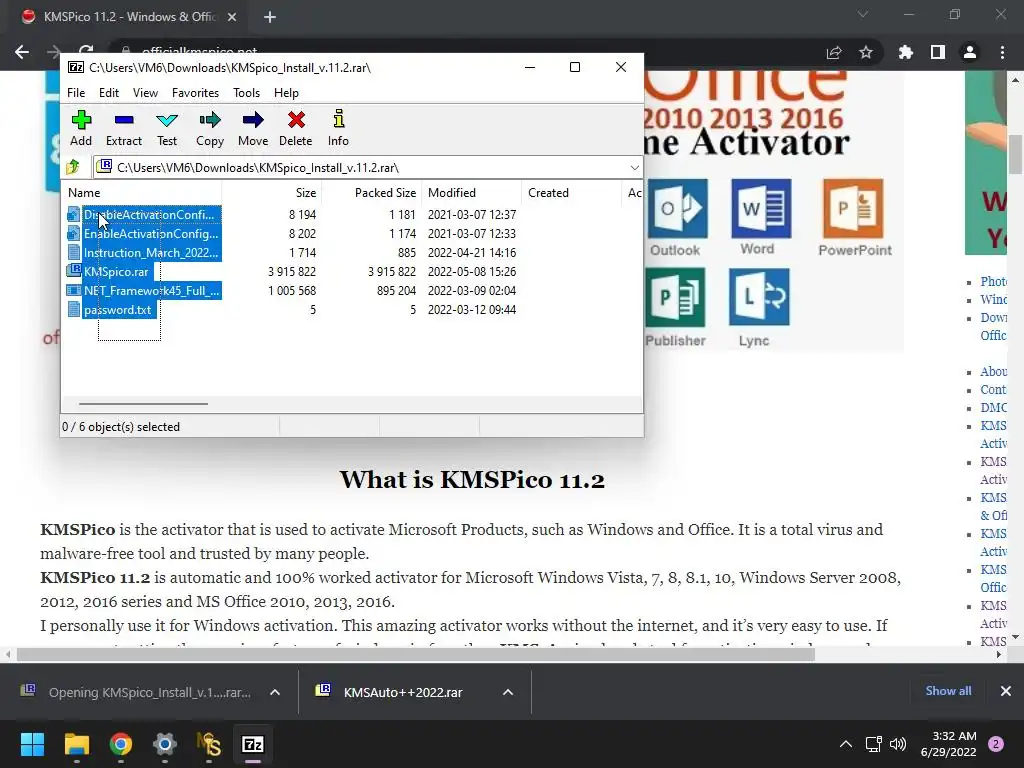Viewport: 1024px width, 768px height.
Task: Open Settings gear from the taskbar
Action: [x=165, y=744]
